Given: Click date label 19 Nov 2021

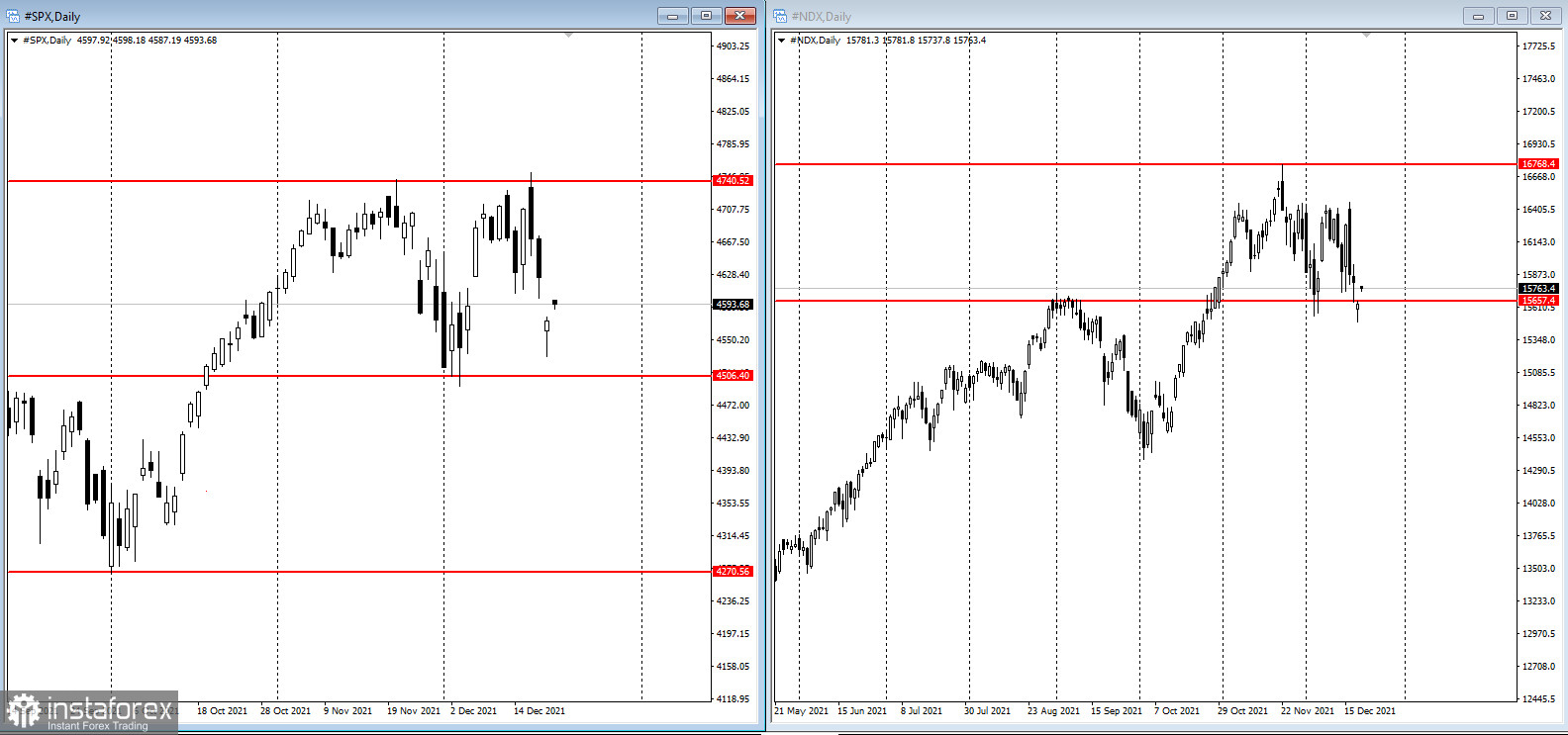Looking at the screenshot, I should tap(414, 711).
